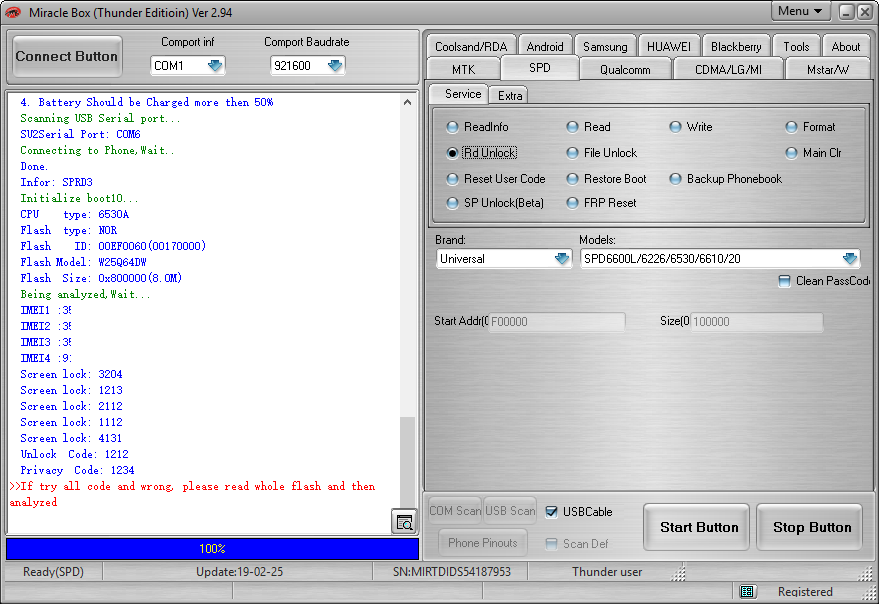
Task: Select the Write radio option
Action: click(x=691, y=127)
